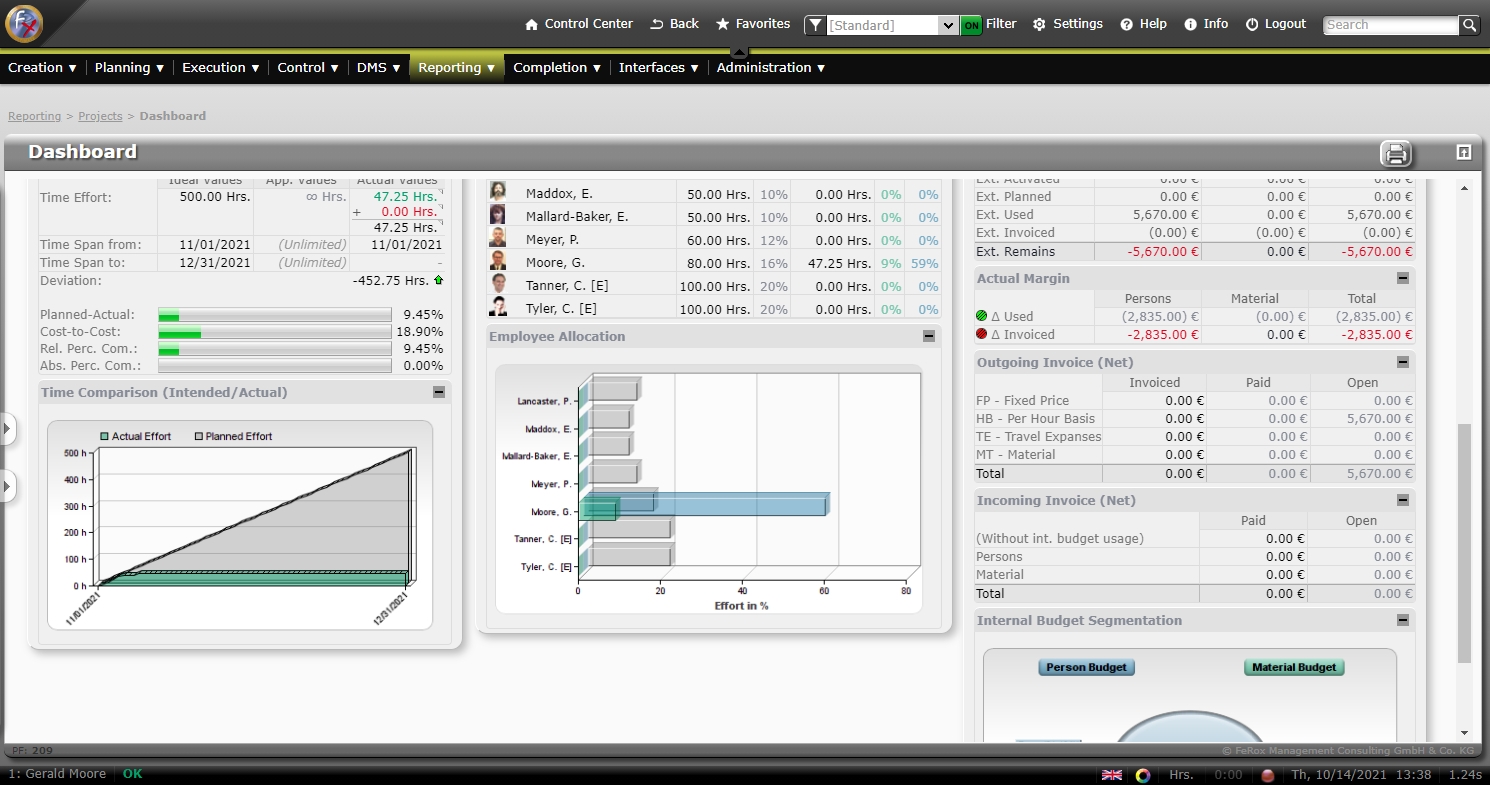The width and height of the screenshot is (1490, 785).
Task: Click the Actual Effort legend swatch
Action: click(104, 436)
